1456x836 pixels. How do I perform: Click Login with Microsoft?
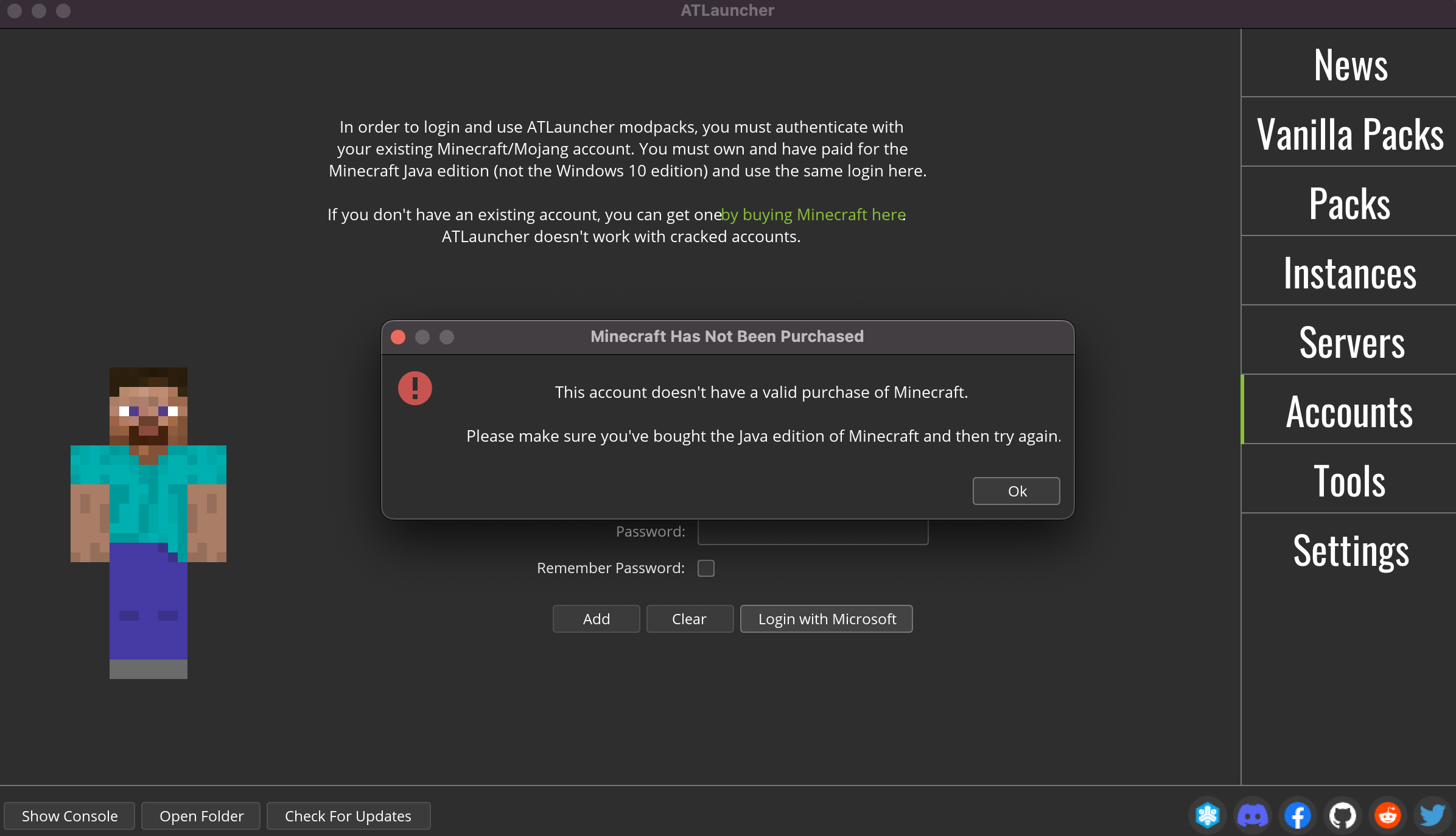(827, 619)
